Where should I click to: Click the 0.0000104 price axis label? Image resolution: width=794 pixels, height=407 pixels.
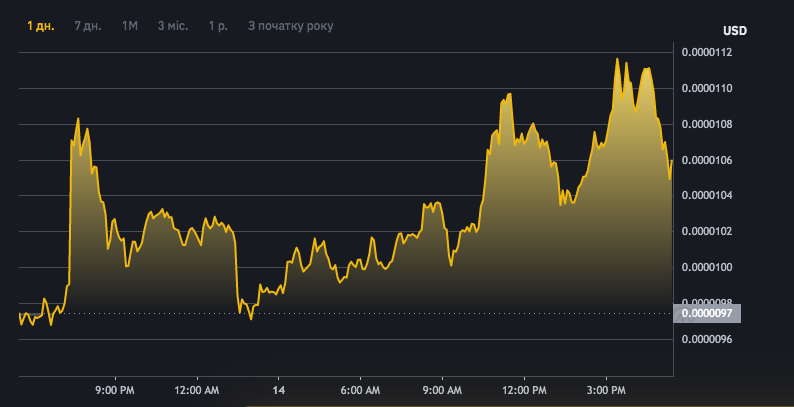pyautogui.click(x=707, y=196)
